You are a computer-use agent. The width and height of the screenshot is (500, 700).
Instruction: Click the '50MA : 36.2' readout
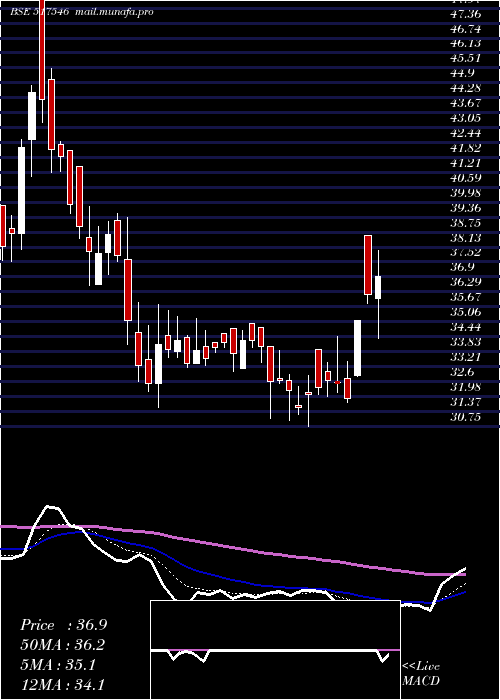click(63, 645)
